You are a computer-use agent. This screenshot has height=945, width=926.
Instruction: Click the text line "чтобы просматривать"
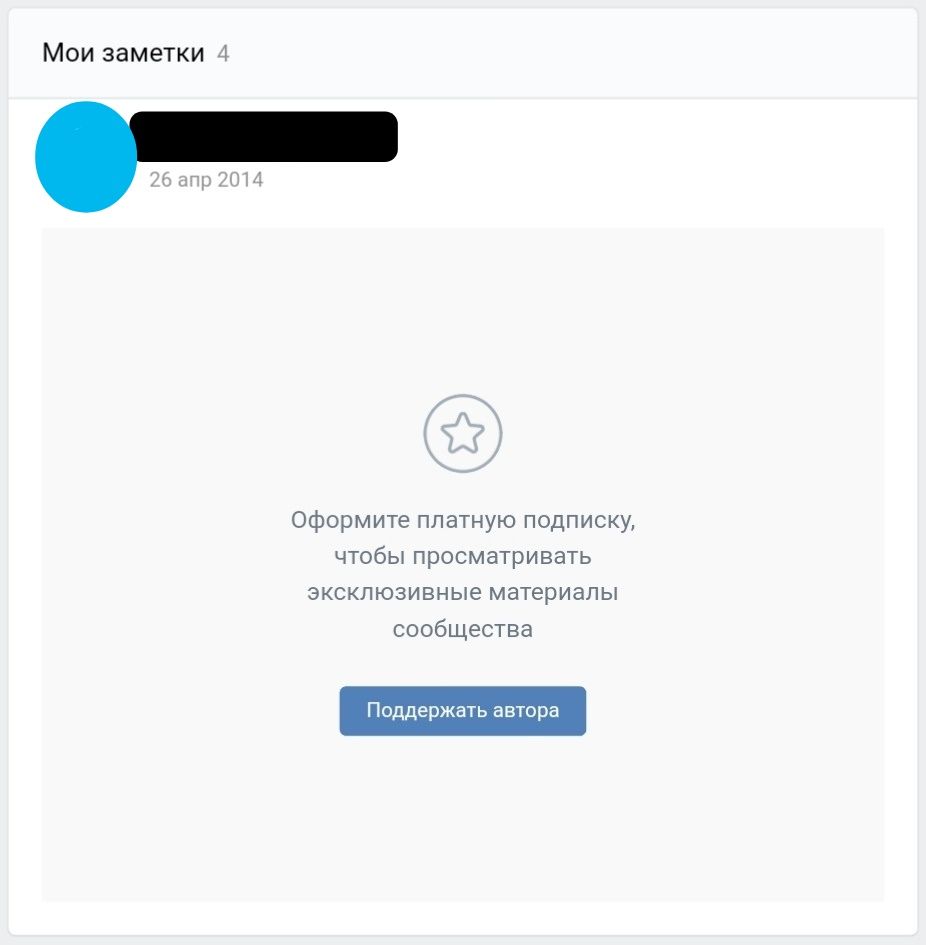click(462, 556)
